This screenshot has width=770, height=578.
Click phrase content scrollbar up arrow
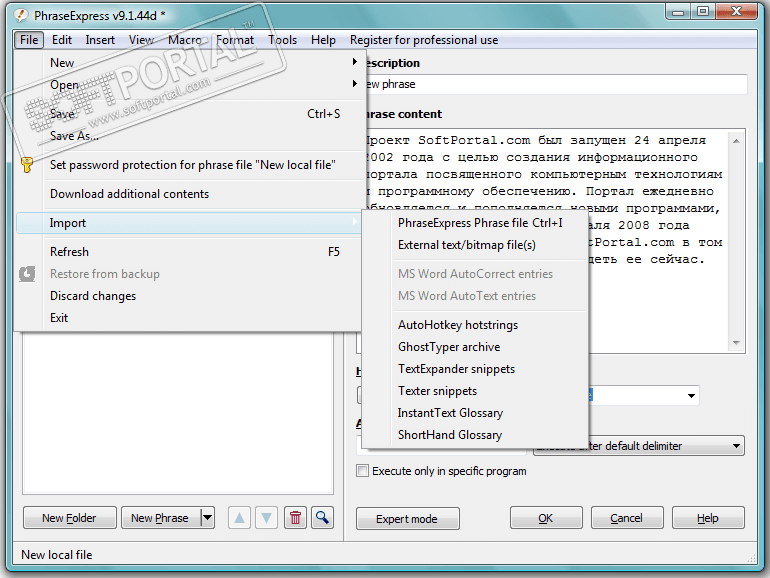coord(736,141)
